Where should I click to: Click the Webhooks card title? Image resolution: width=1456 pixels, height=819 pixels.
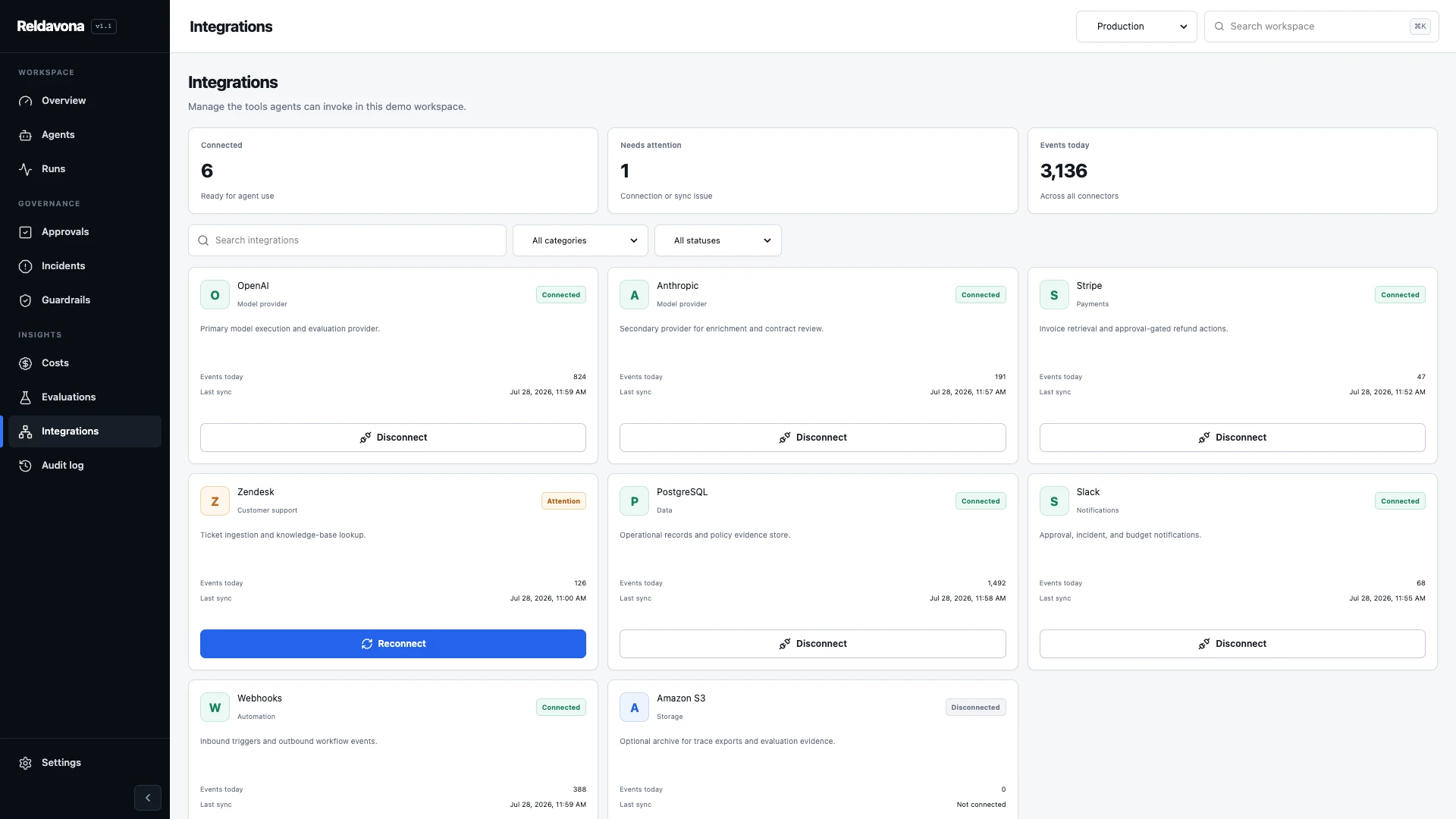(x=259, y=698)
